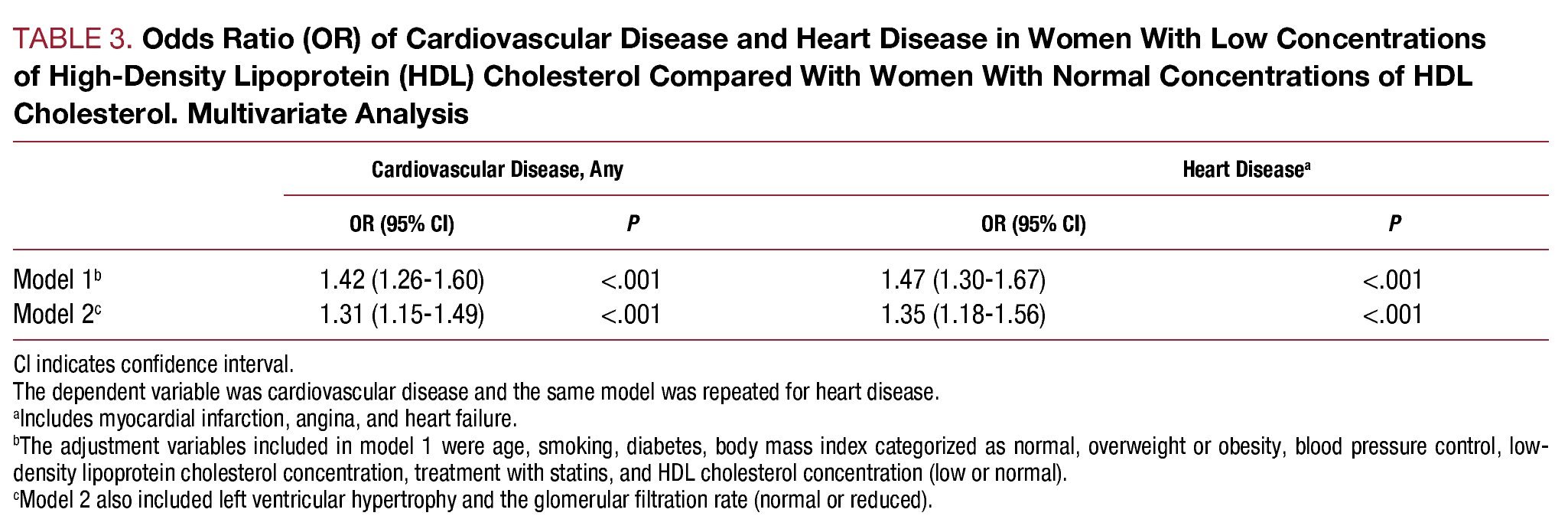Click the P header under Cardiovascular Disease
The width and height of the screenshot is (1568, 529).
coord(632,224)
